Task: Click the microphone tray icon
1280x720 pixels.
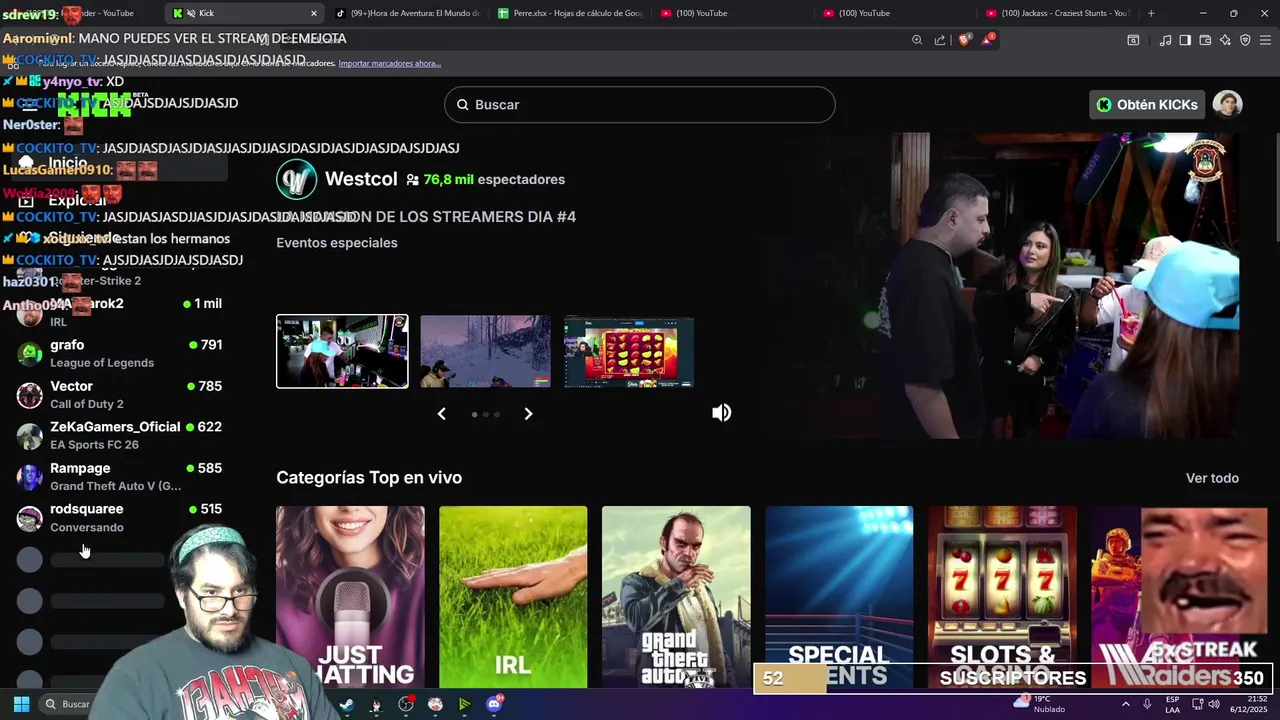Action: pos(1147,704)
